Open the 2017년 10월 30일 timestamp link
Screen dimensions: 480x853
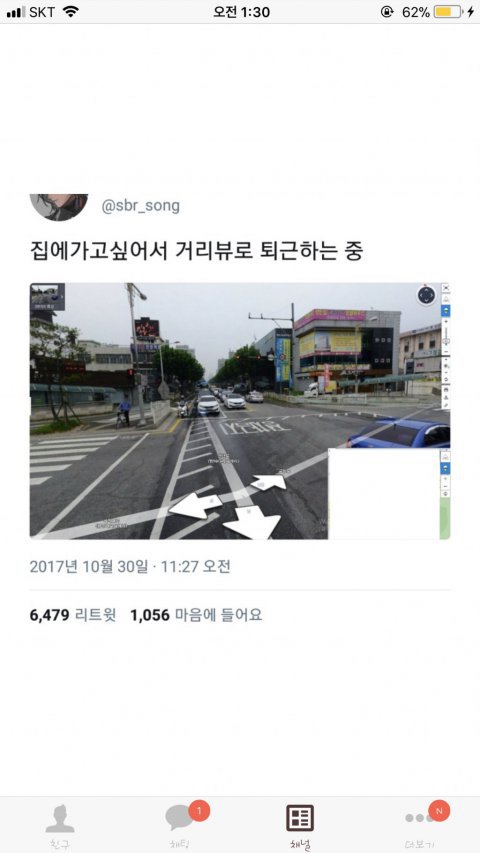tap(130, 567)
